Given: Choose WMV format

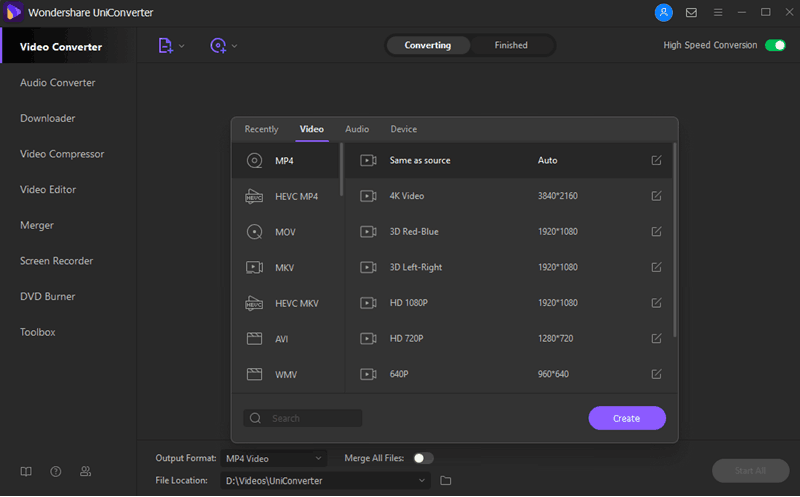Looking at the screenshot, I should click(286, 375).
